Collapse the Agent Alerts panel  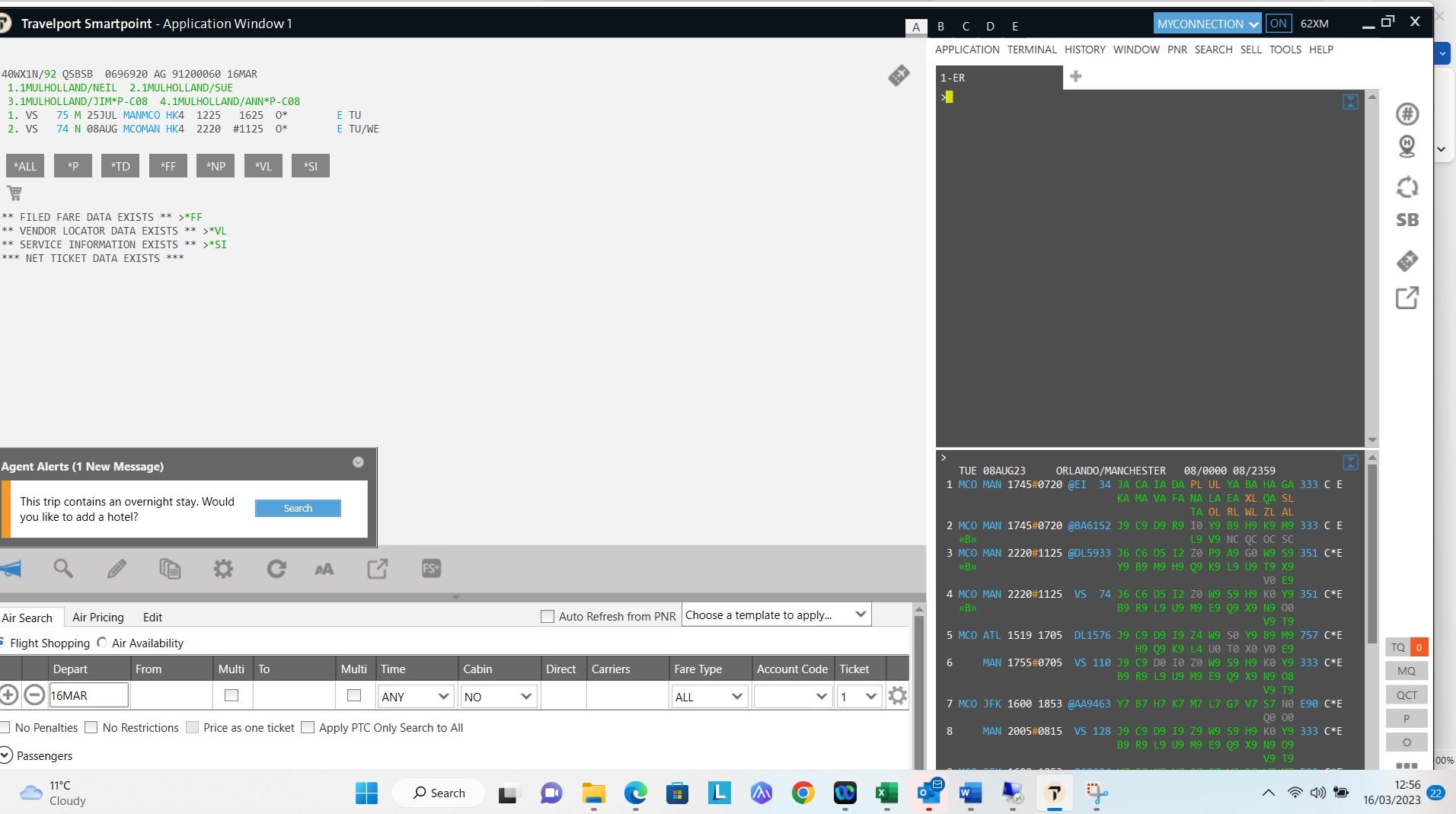click(x=358, y=462)
